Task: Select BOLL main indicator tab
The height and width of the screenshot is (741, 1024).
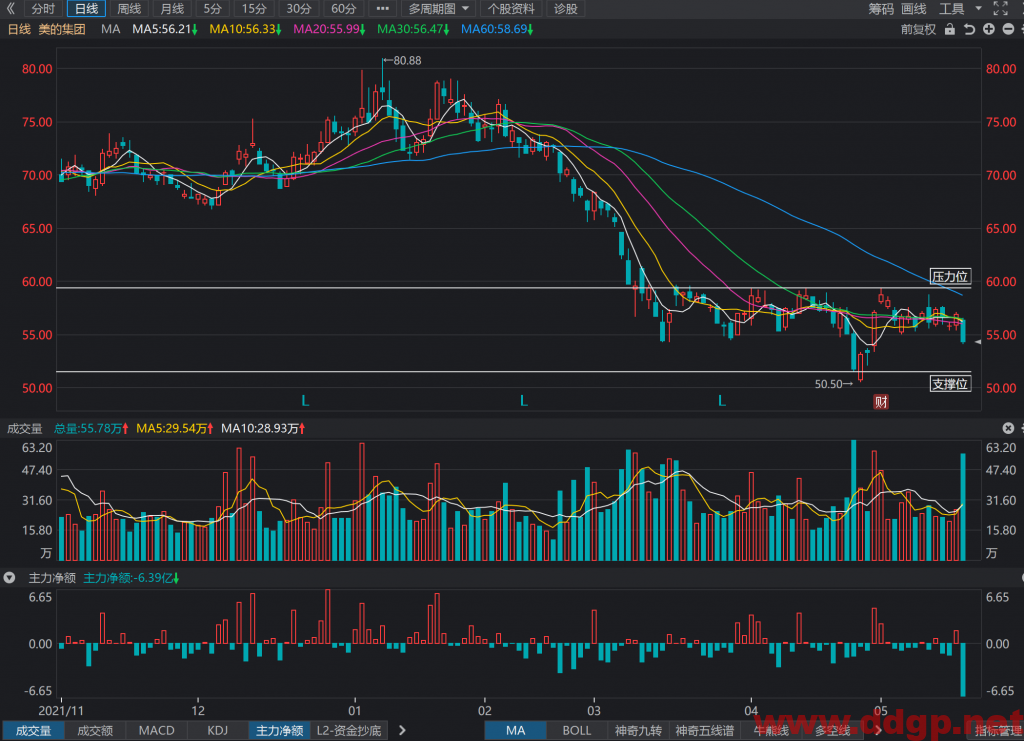Action: (x=577, y=731)
